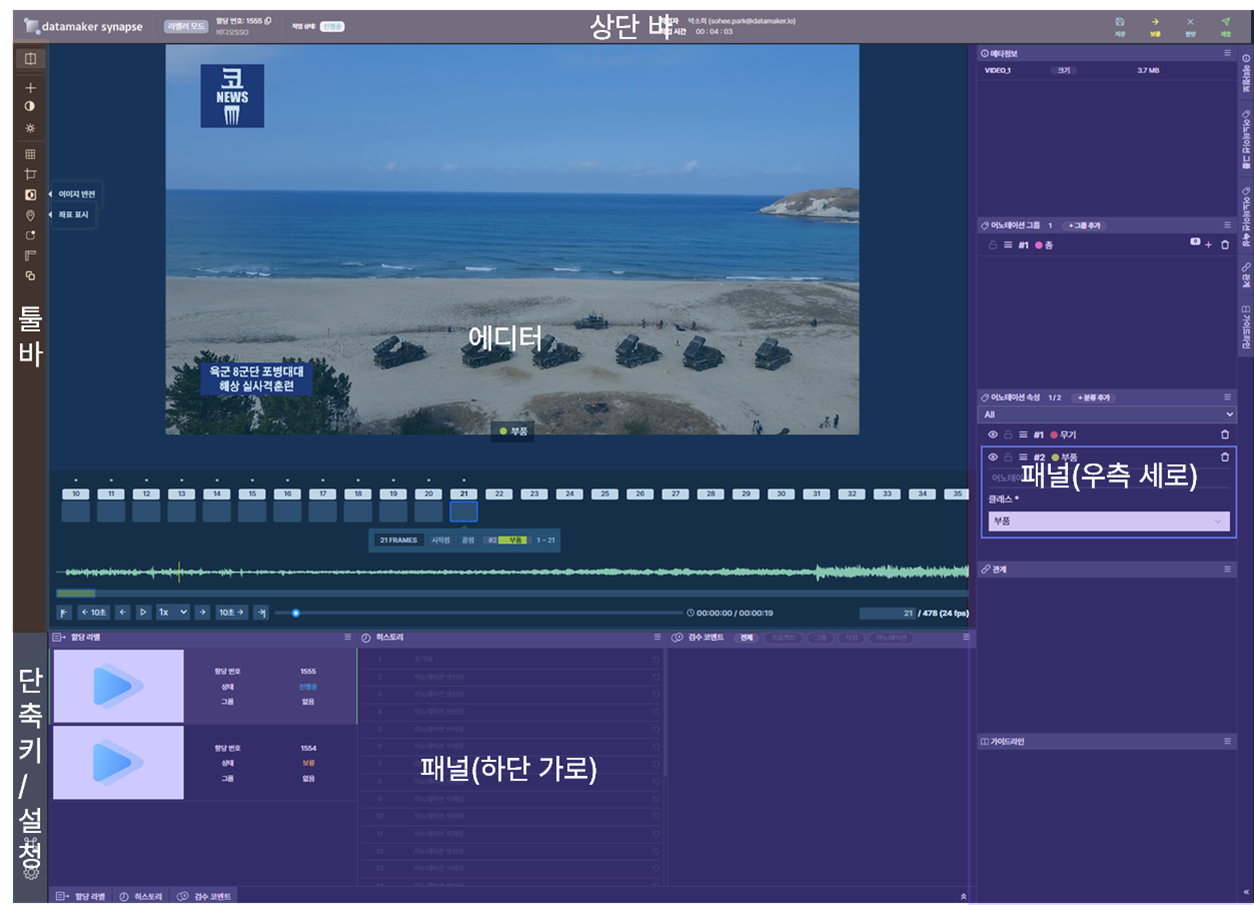The width and height of the screenshot is (1254, 905).
Task: Hide annotation #1 무기 with eye icon
Action: pyautogui.click(x=993, y=435)
